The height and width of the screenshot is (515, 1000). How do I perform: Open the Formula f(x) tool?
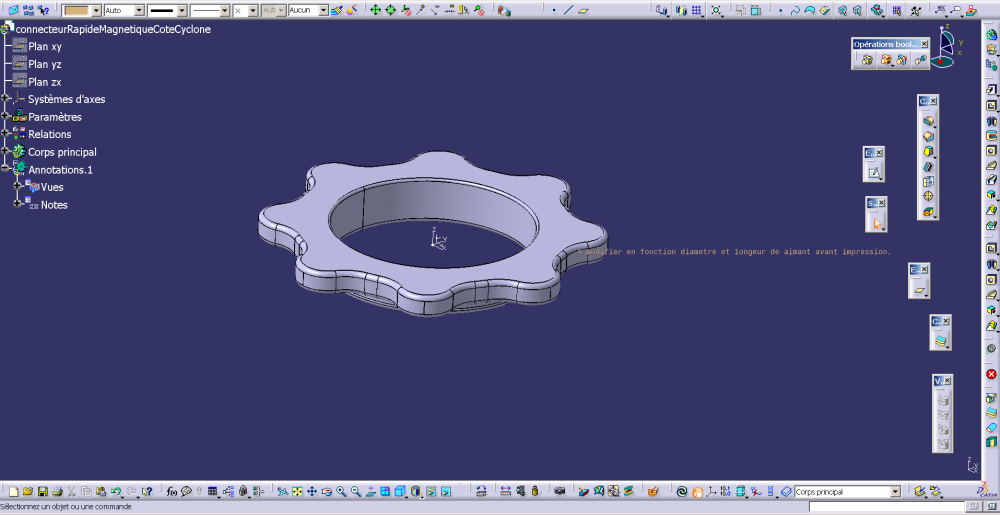coord(172,491)
